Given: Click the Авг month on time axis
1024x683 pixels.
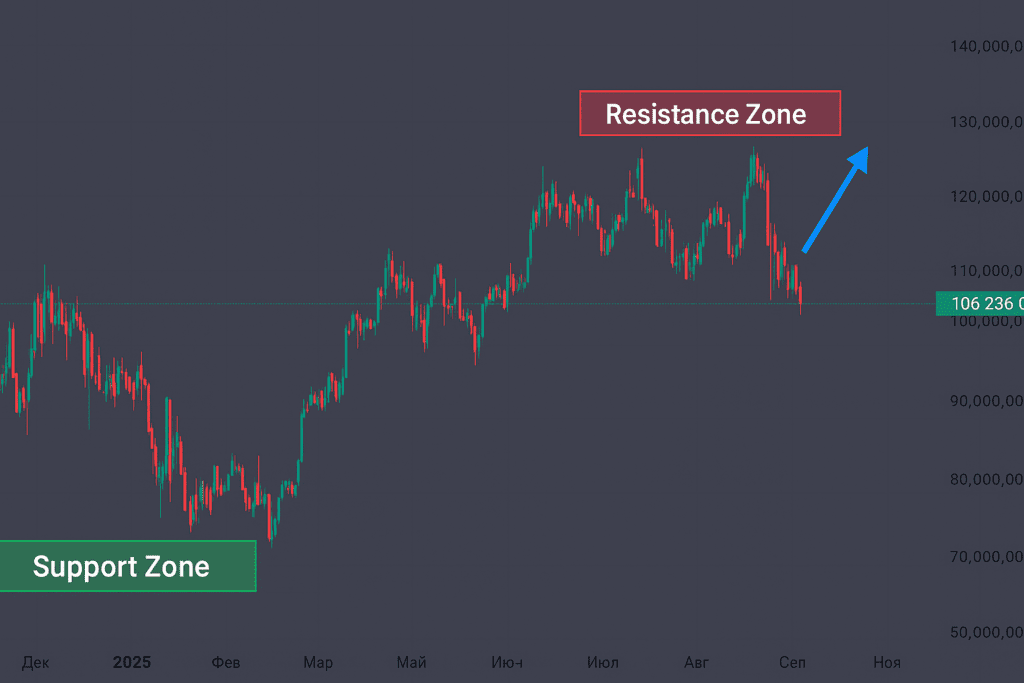Looking at the screenshot, I should pyautogui.click(x=696, y=662).
